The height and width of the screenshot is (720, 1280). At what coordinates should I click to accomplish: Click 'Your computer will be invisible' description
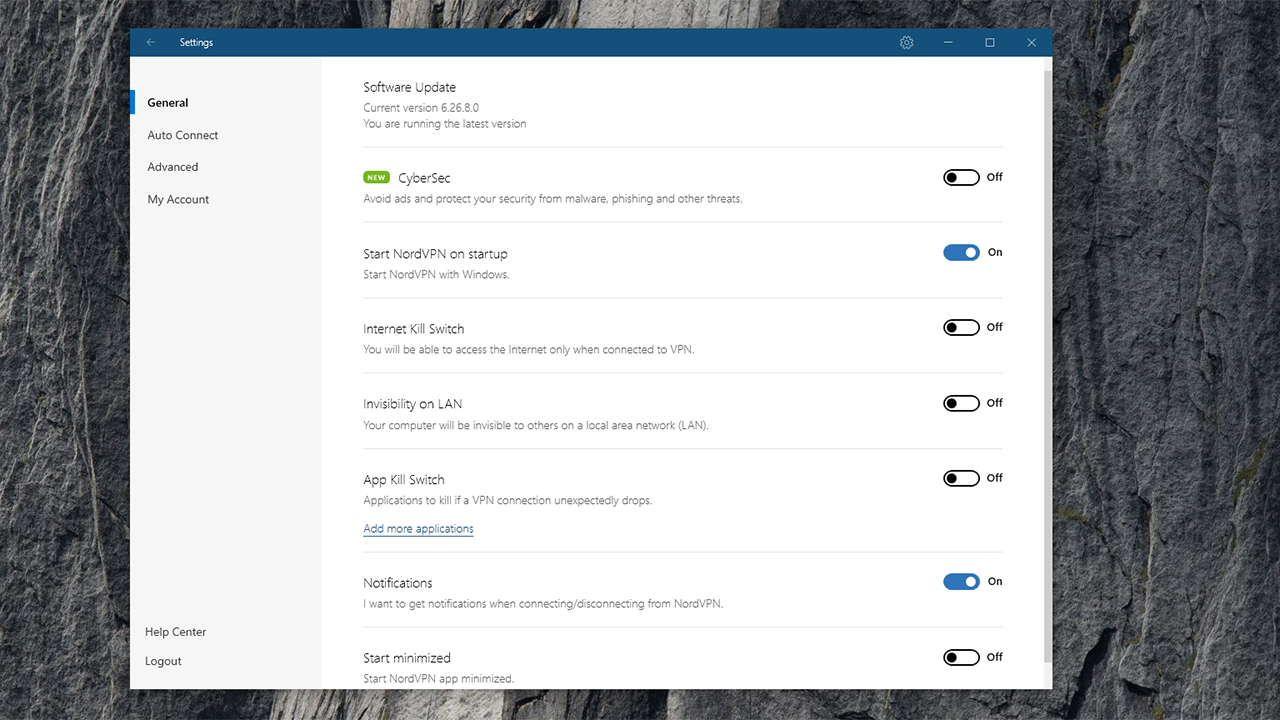coord(536,425)
